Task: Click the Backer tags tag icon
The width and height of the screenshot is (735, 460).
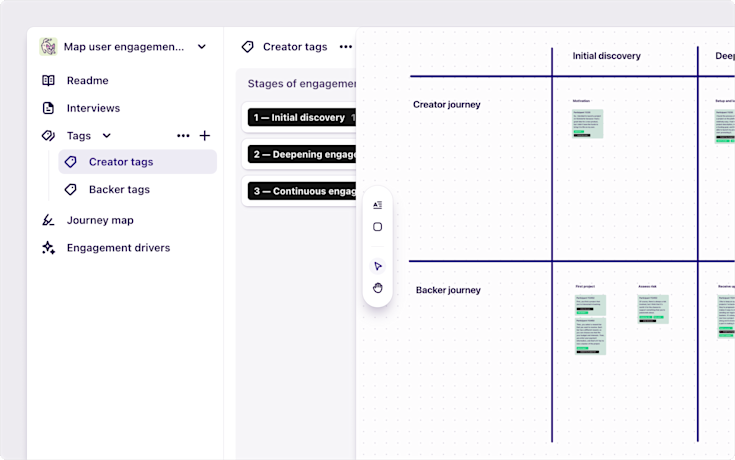Action: (71, 189)
